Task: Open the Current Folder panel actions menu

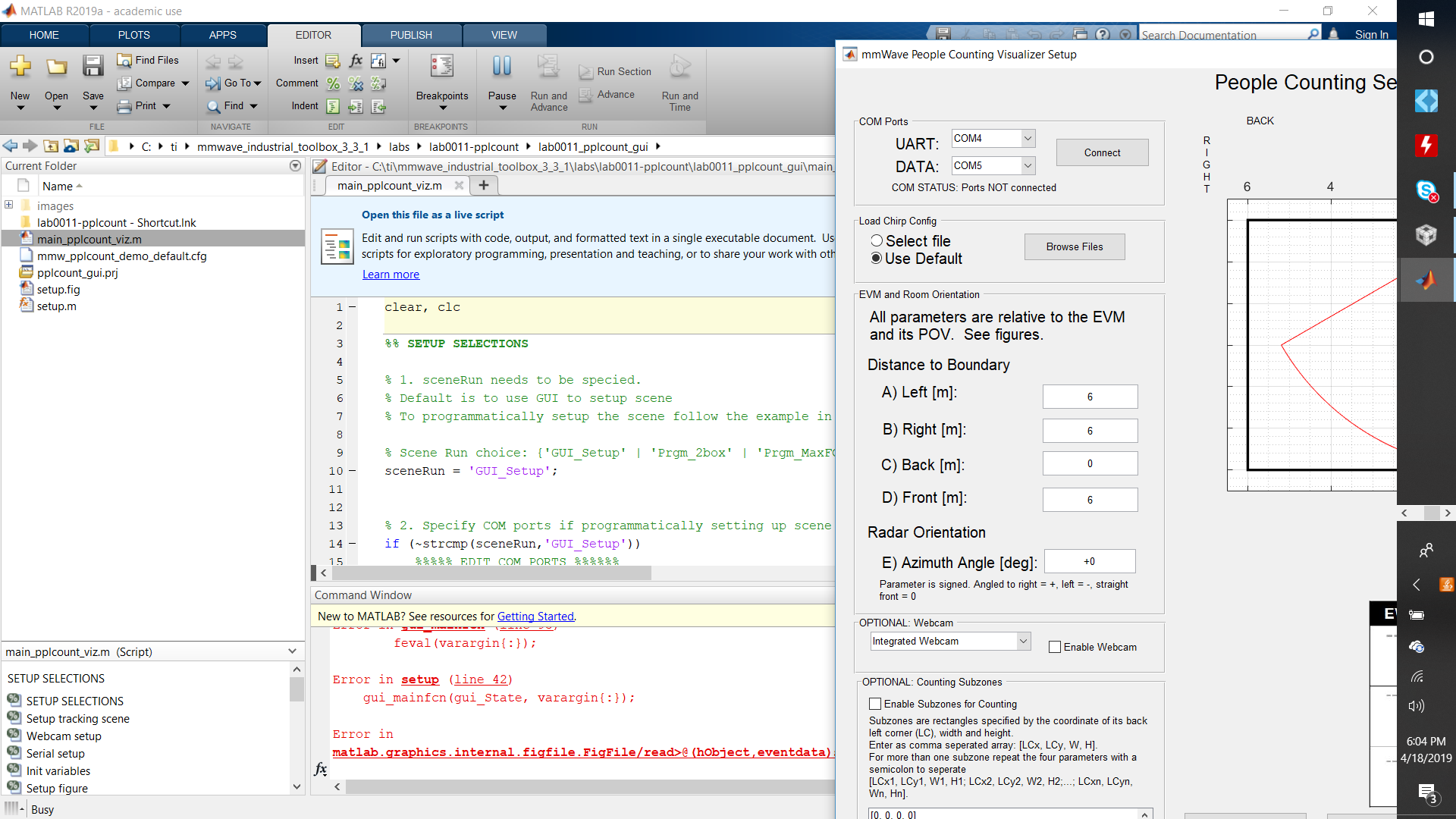Action: coord(295,165)
